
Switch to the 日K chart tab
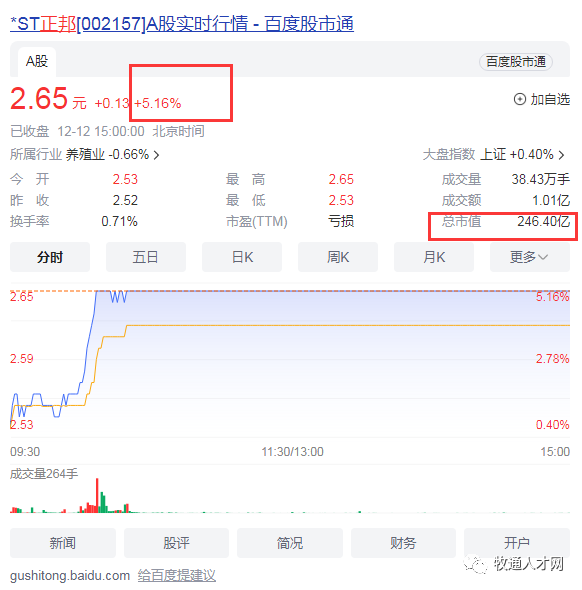click(242, 257)
